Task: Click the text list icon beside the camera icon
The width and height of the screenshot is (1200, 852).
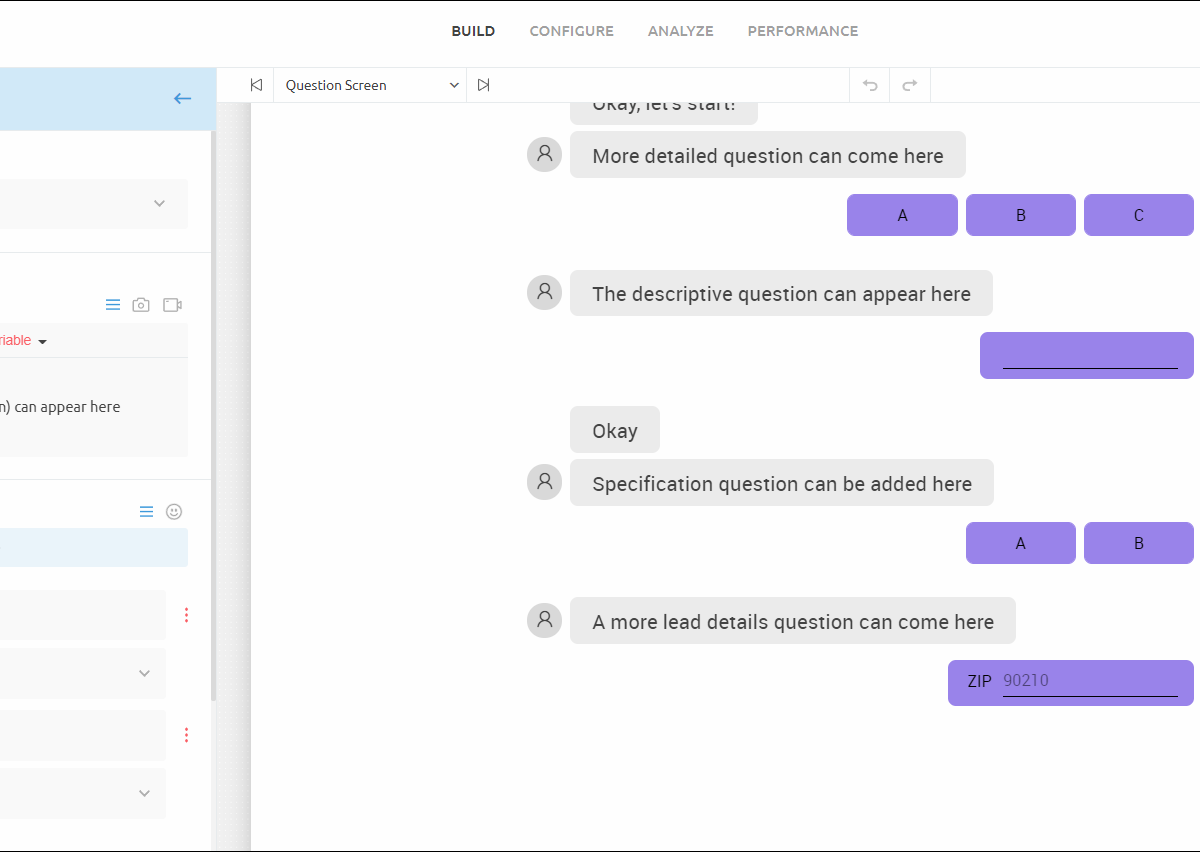Action: pyautogui.click(x=113, y=305)
